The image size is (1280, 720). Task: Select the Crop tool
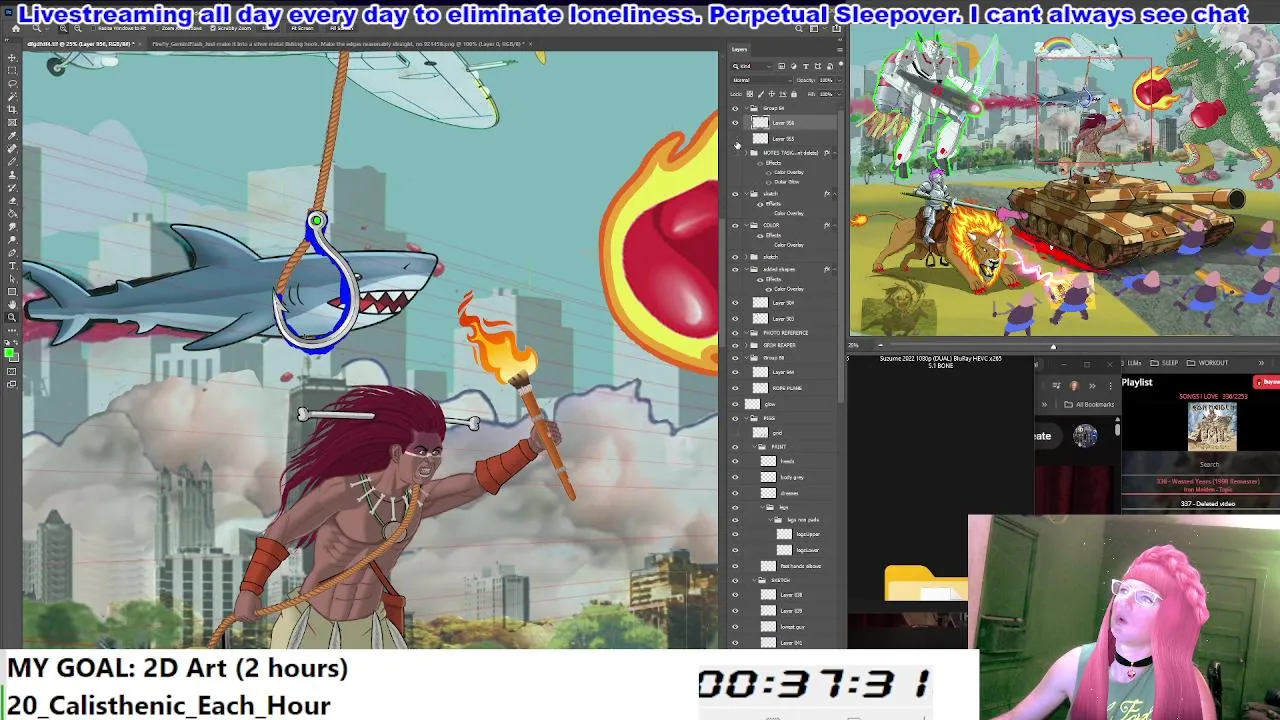click(x=12, y=109)
